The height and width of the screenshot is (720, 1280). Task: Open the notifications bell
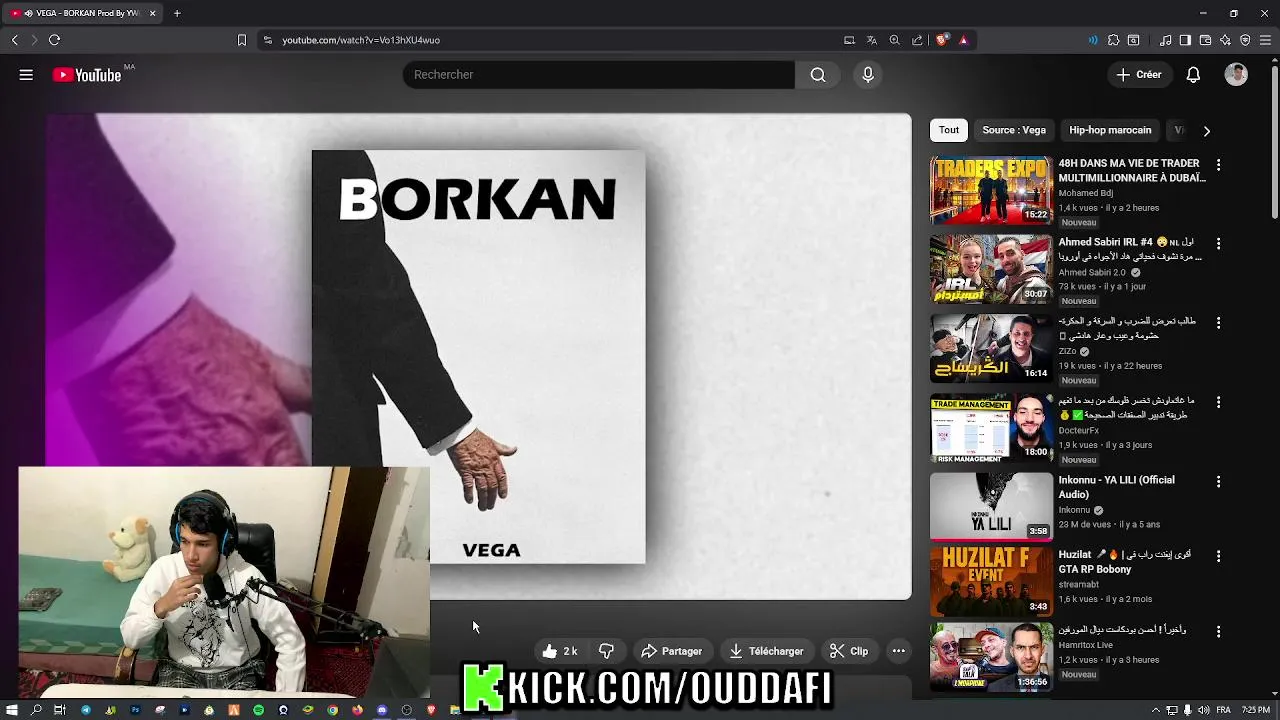coord(1193,75)
